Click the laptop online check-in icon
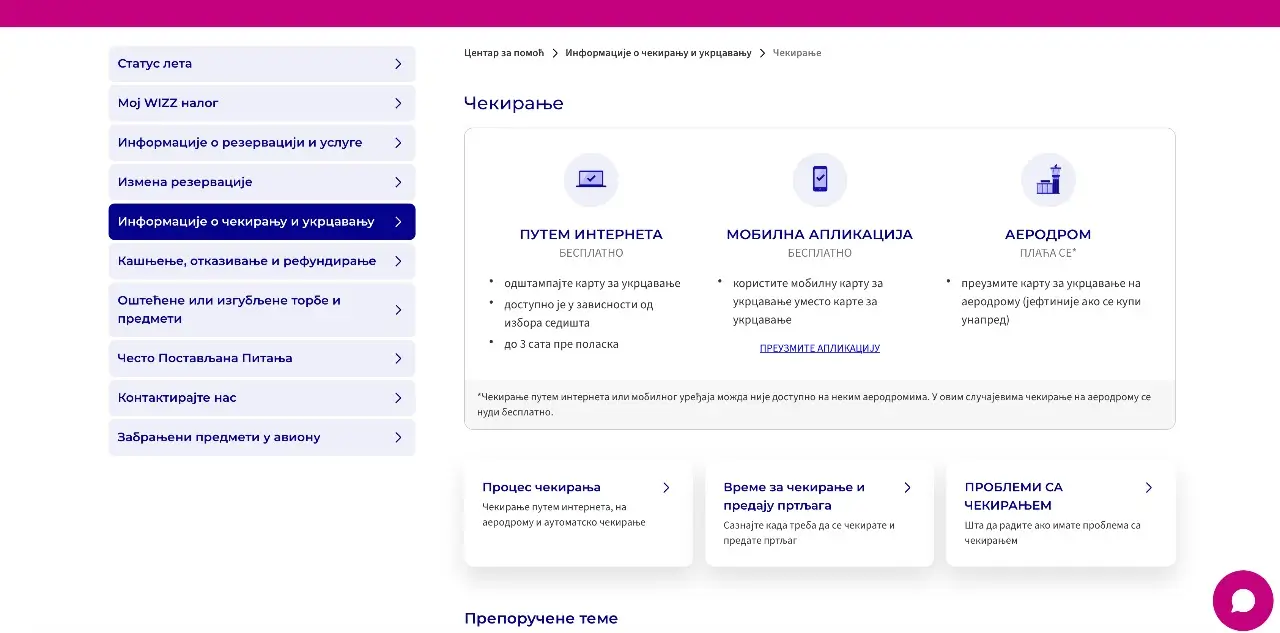Image resolution: width=1280 pixels, height=633 pixels. click(591, 180)
